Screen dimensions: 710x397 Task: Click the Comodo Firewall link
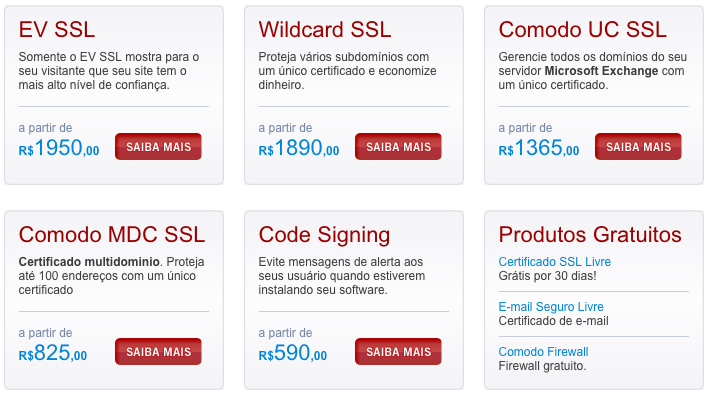click(x=543, y=352)
